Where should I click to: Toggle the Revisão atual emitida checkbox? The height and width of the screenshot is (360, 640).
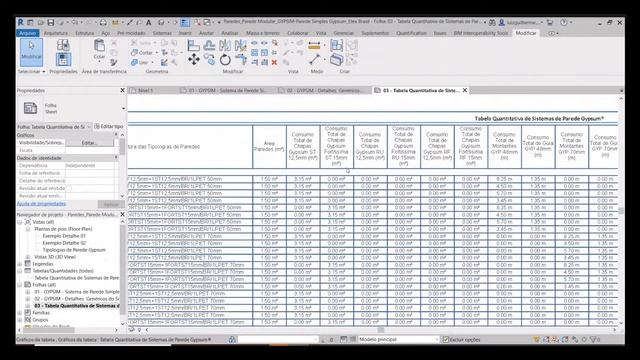69,188
